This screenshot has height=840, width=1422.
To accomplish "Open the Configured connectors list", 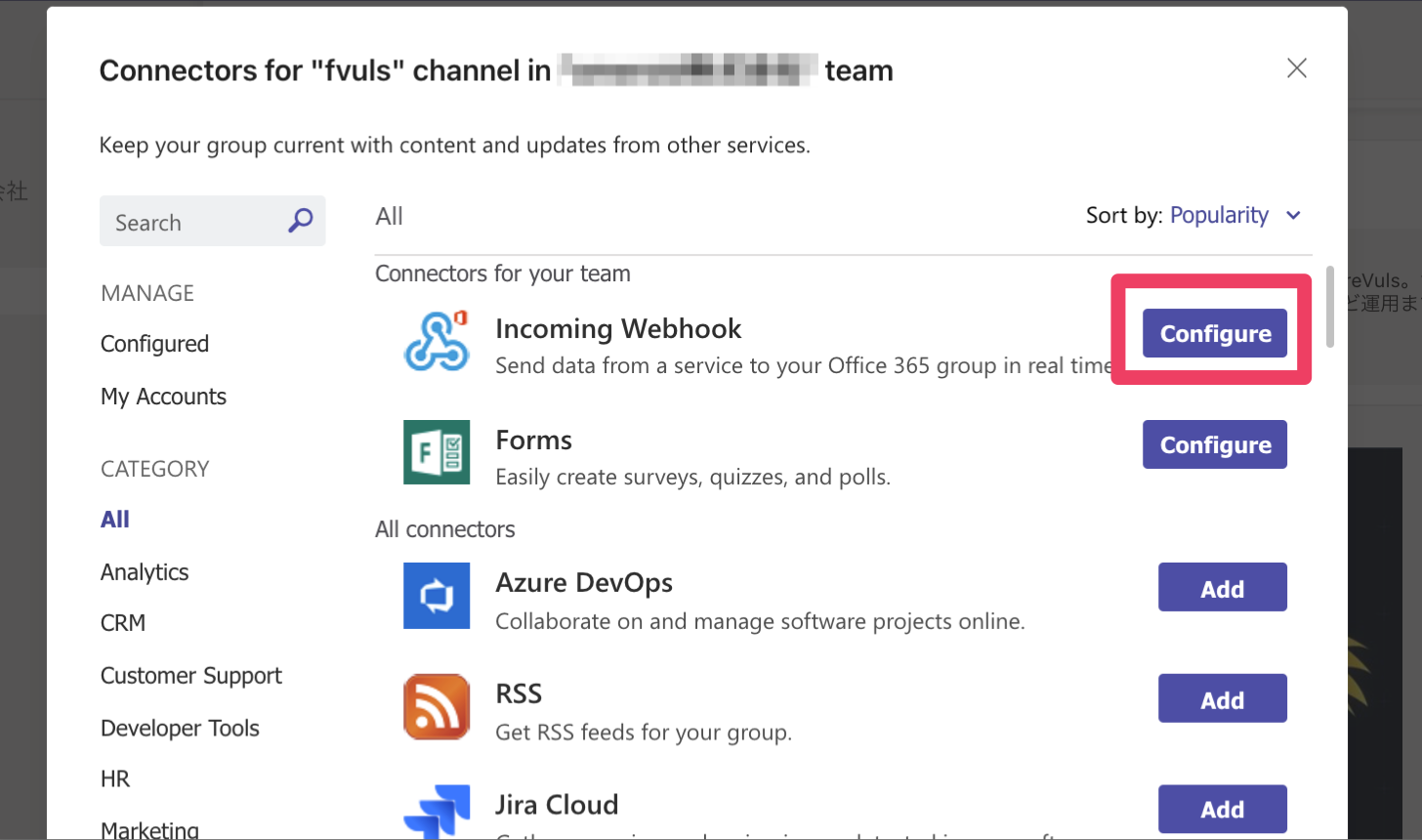I will pyautogui.click(x=154, y=344).
